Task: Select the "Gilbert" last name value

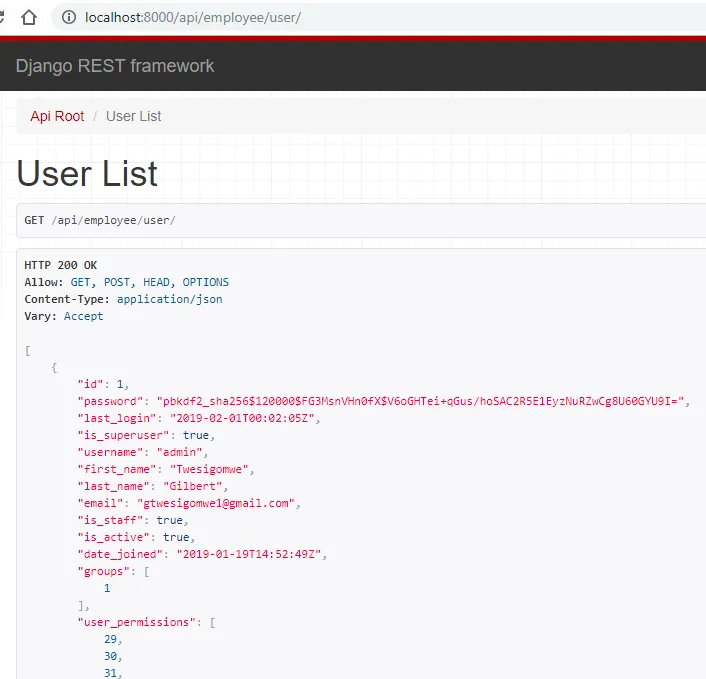Action: 192,486
